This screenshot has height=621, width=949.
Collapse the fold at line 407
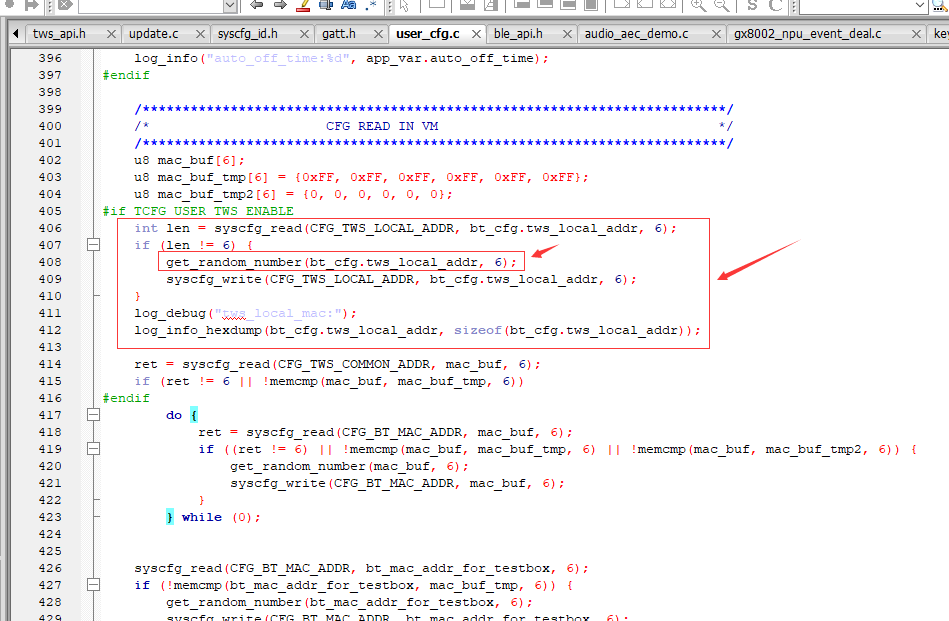pos(93,245)
